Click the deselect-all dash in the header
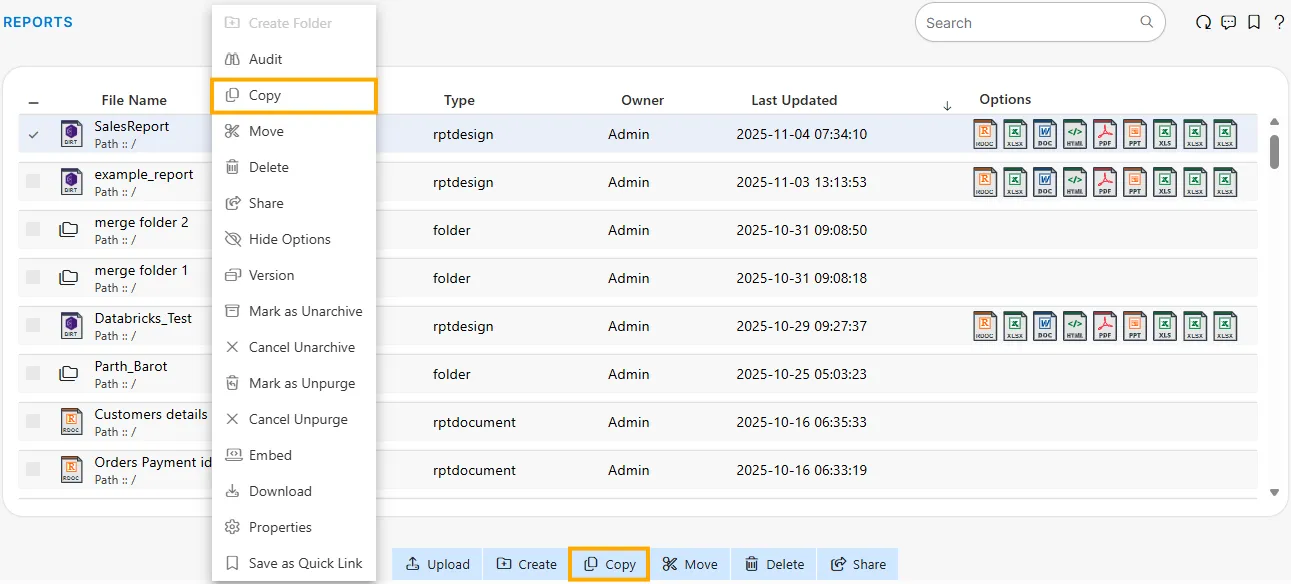 [x=33, y=102]
